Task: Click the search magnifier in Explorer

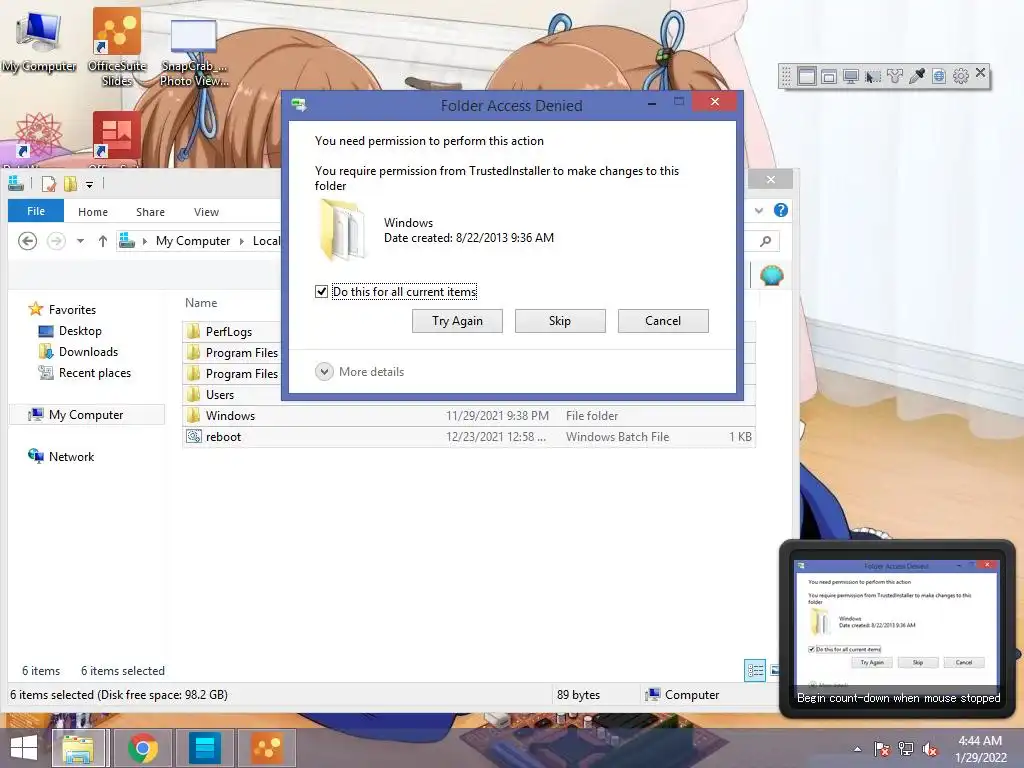Action: coord(765,241)
